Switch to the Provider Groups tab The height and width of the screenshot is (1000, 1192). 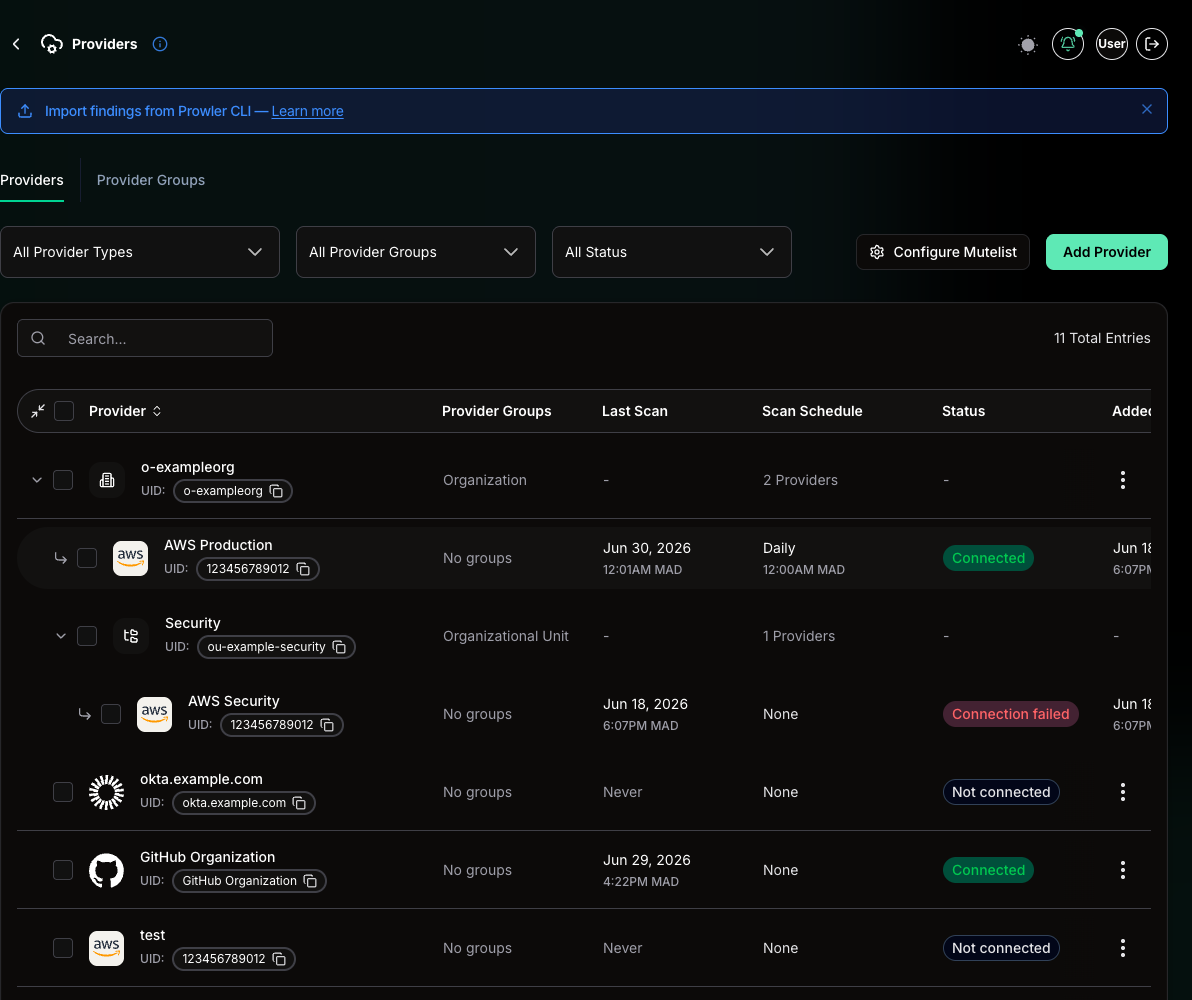tap(151, 180)
